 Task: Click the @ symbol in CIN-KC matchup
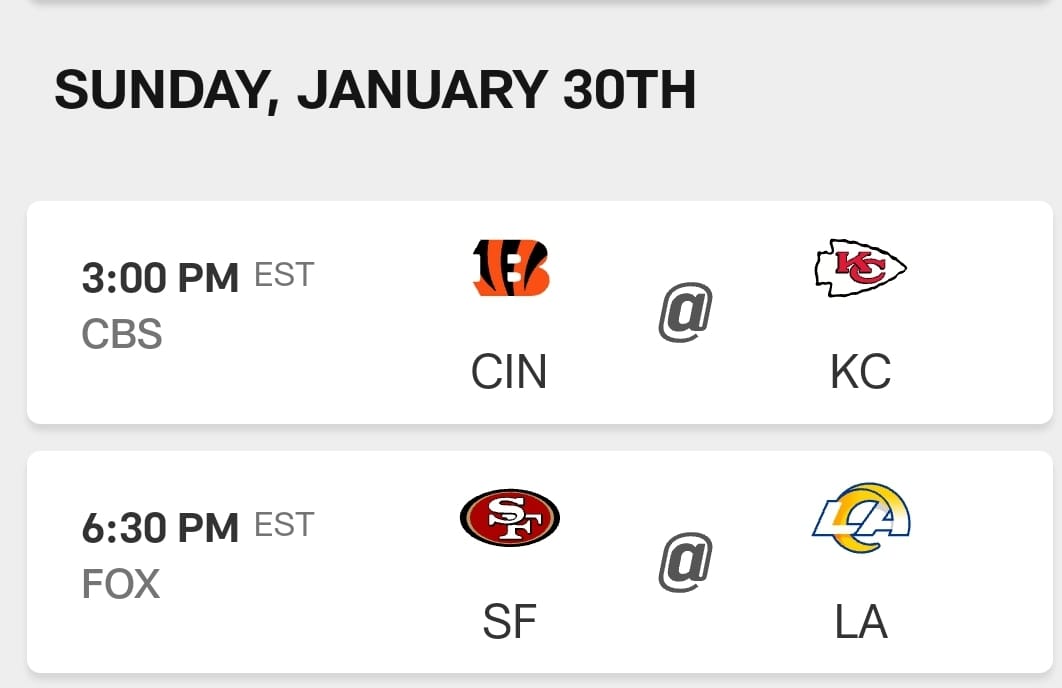(x=685, y=315)
